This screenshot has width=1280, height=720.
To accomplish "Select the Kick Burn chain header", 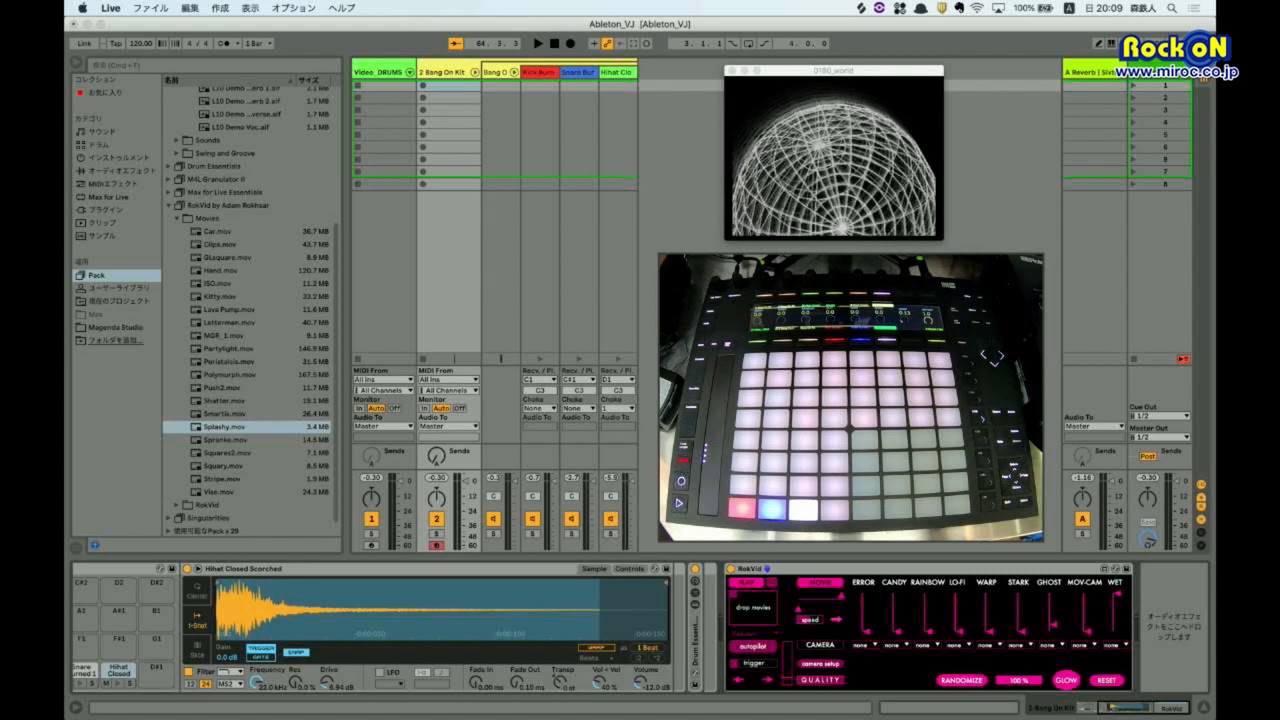I will coord(540,72).
